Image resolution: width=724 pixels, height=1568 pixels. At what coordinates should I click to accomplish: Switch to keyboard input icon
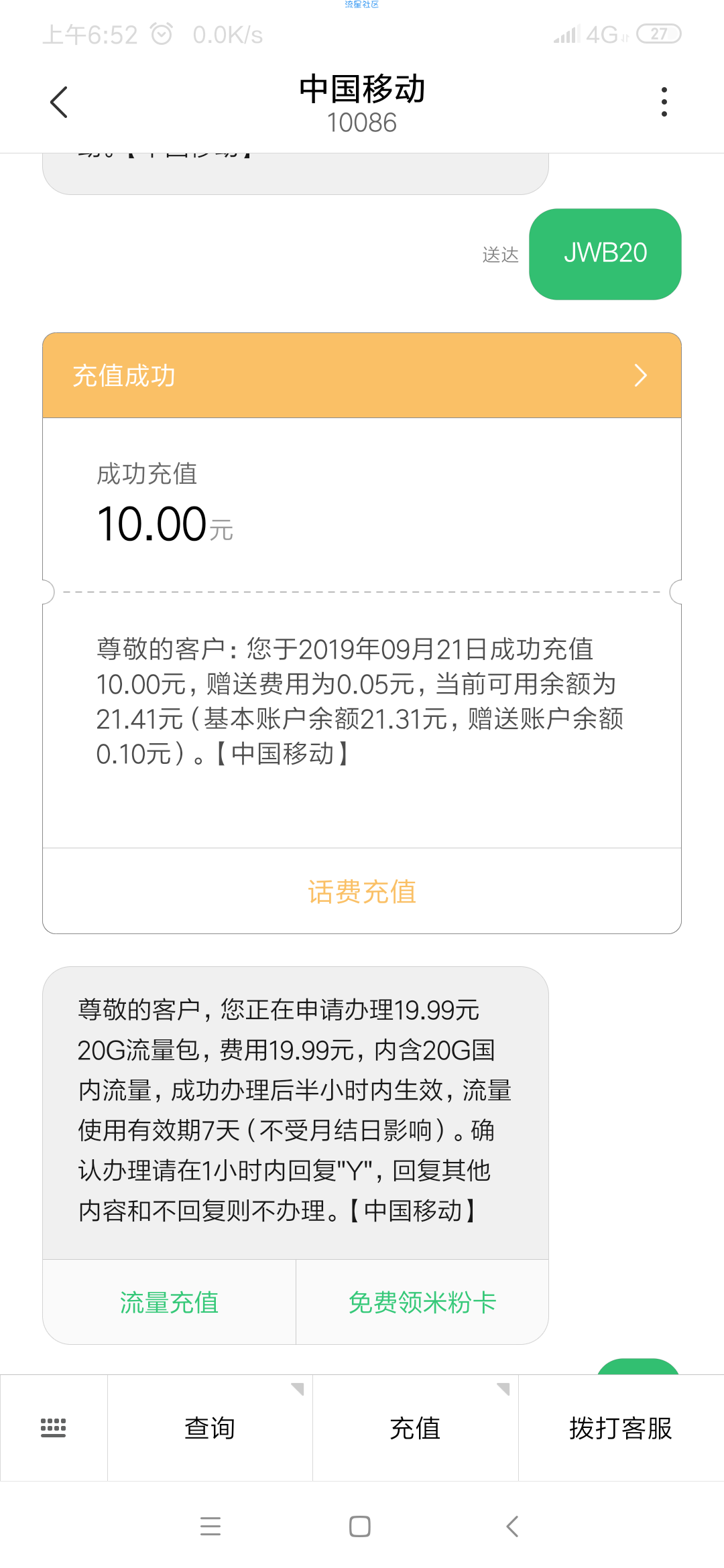tap(54, 1428)
